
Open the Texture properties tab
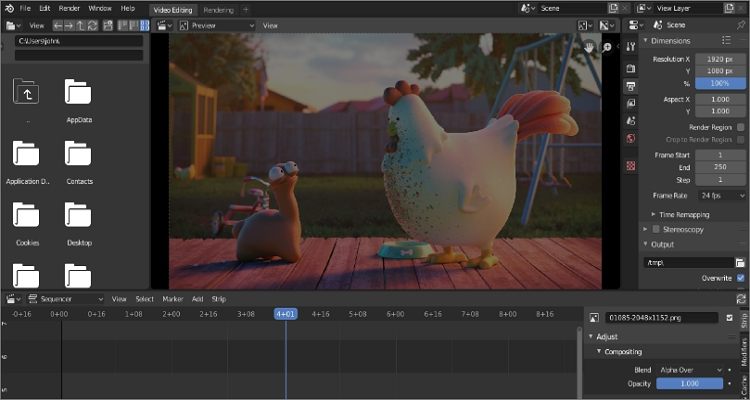click(x=631, y=166)
